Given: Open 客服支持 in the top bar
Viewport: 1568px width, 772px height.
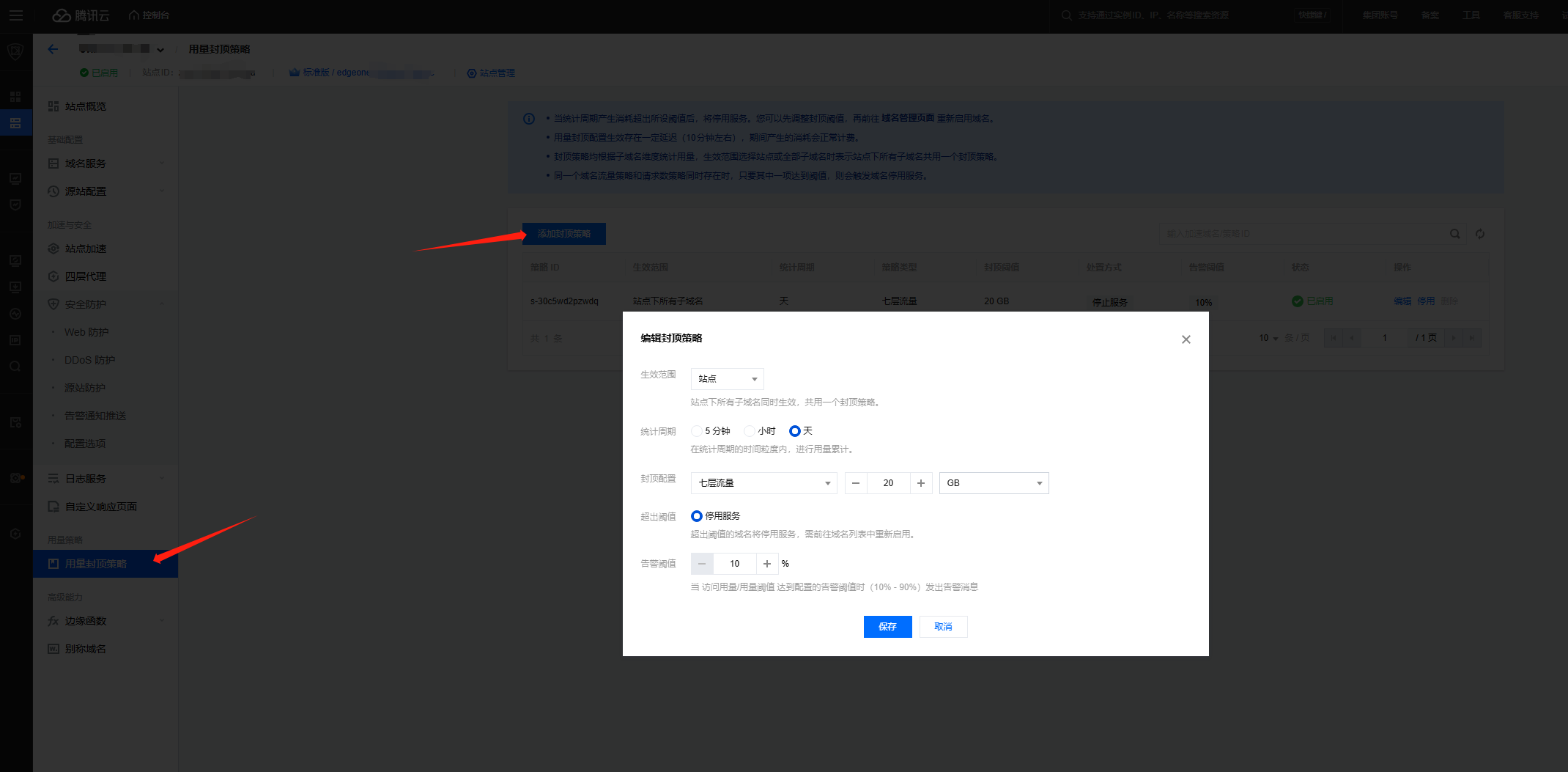Looking at the screenshot, I should 1521,15.
